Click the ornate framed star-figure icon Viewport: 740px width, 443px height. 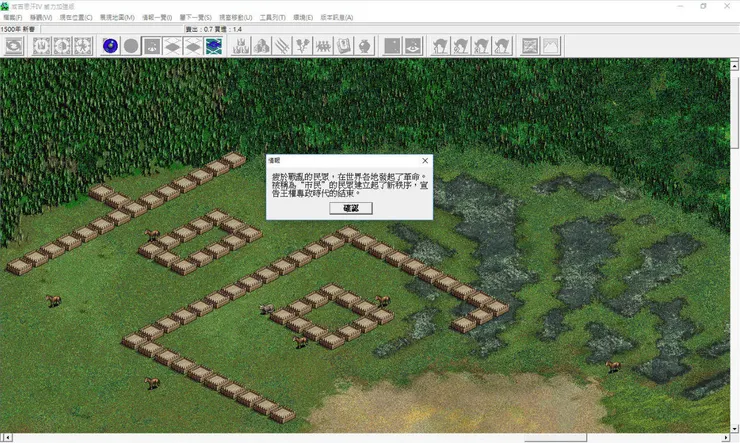coord(83,46)
